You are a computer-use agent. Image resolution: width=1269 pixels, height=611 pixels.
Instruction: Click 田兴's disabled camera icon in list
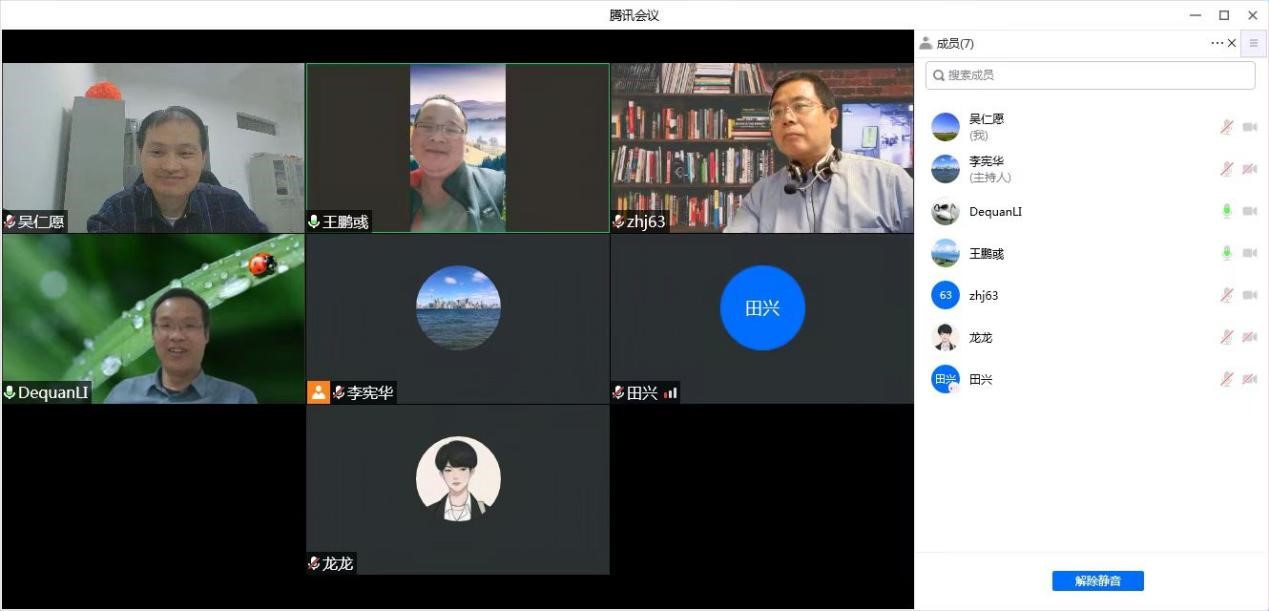1249,379
